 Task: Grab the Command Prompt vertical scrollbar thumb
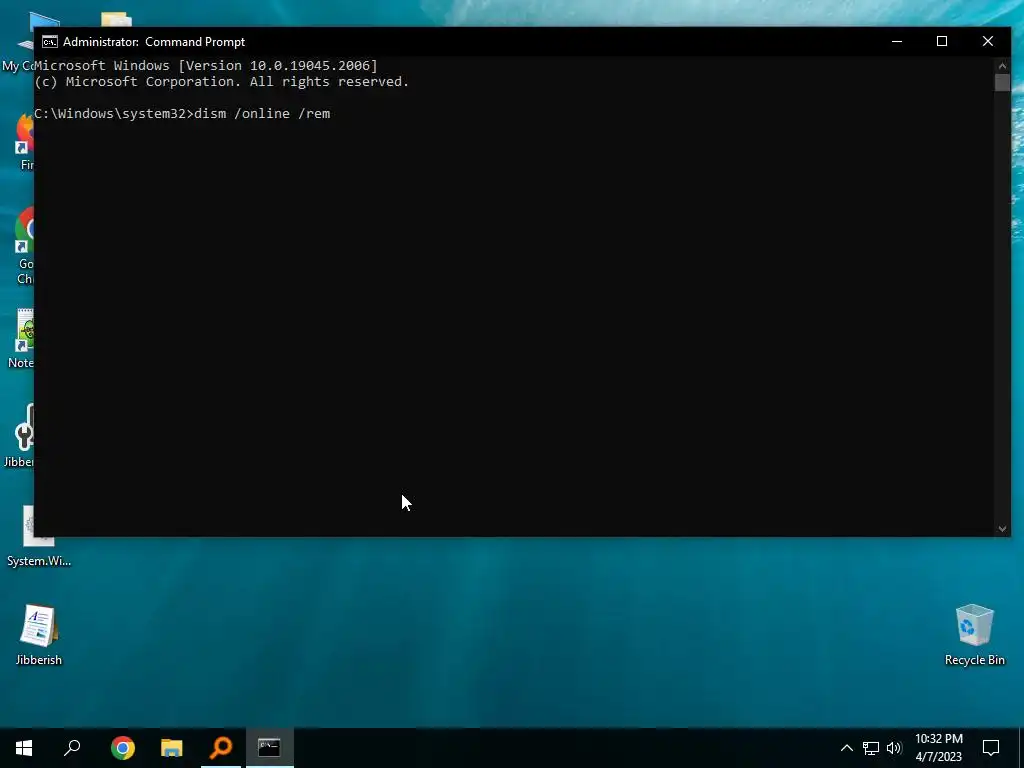click(x=1002, y=82)
